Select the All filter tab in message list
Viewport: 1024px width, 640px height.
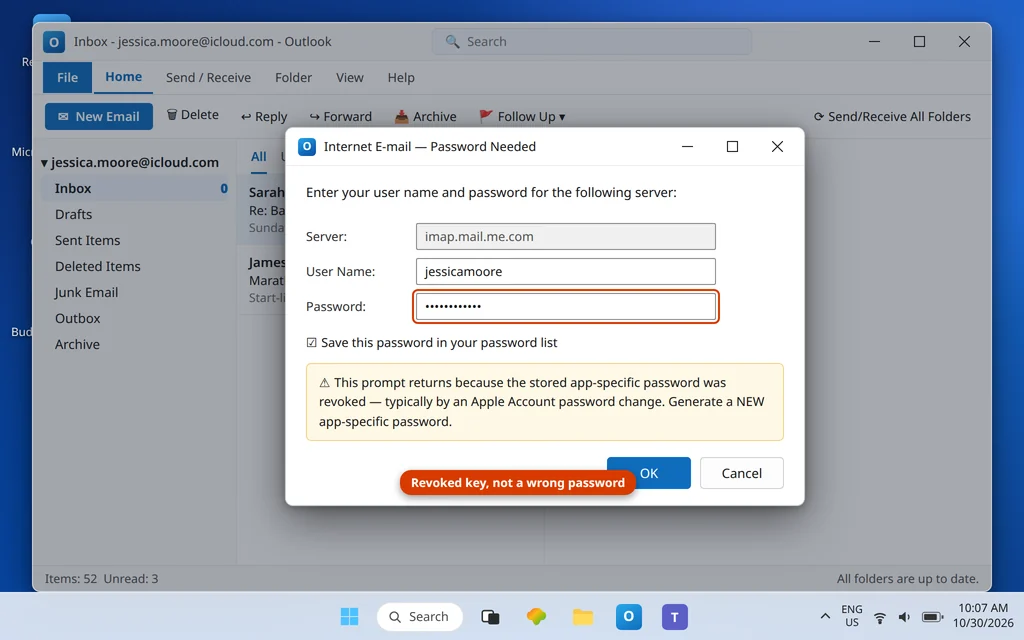(x=259, y=157)
